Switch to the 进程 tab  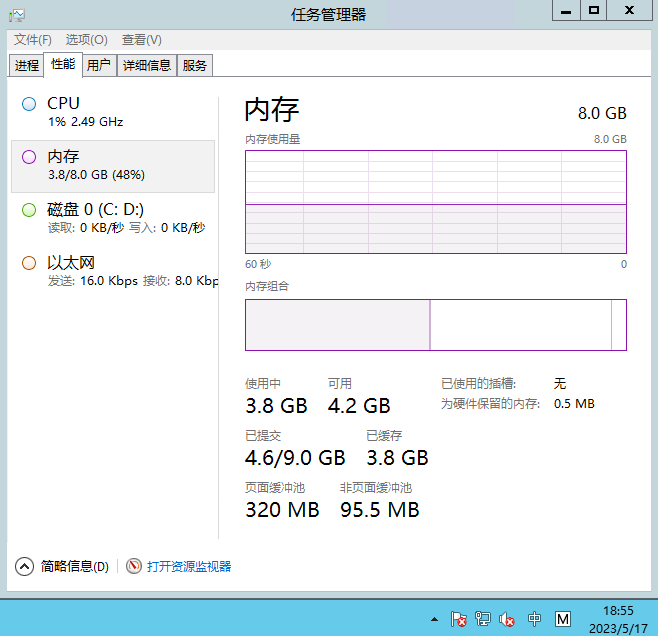(27, 66)
